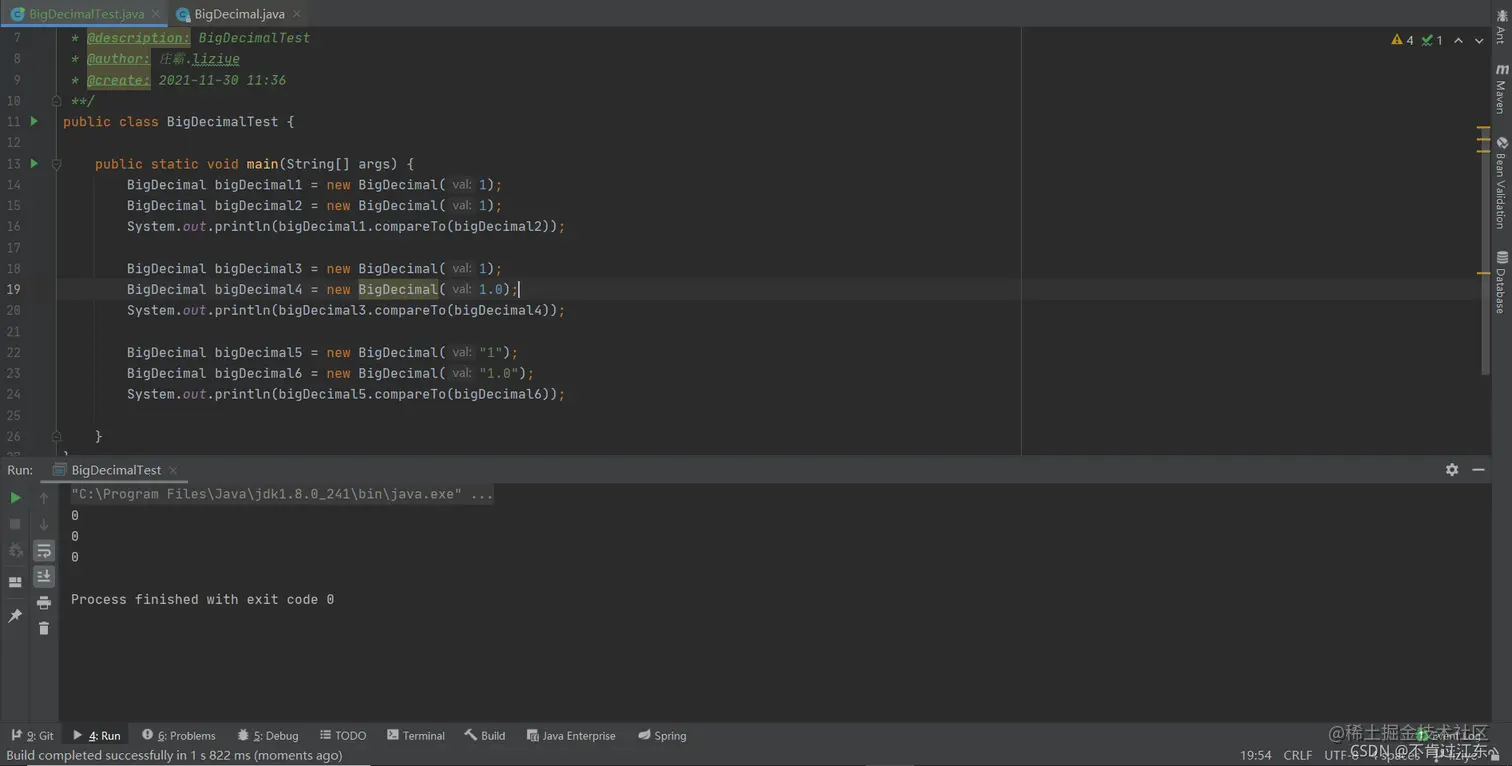Screen dimensions: 1512x766
Task: Click the stop process square icon
Action: pos(15,523)
